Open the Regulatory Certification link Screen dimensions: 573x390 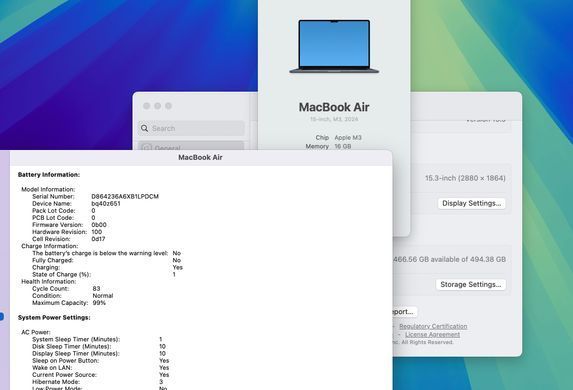433,326
